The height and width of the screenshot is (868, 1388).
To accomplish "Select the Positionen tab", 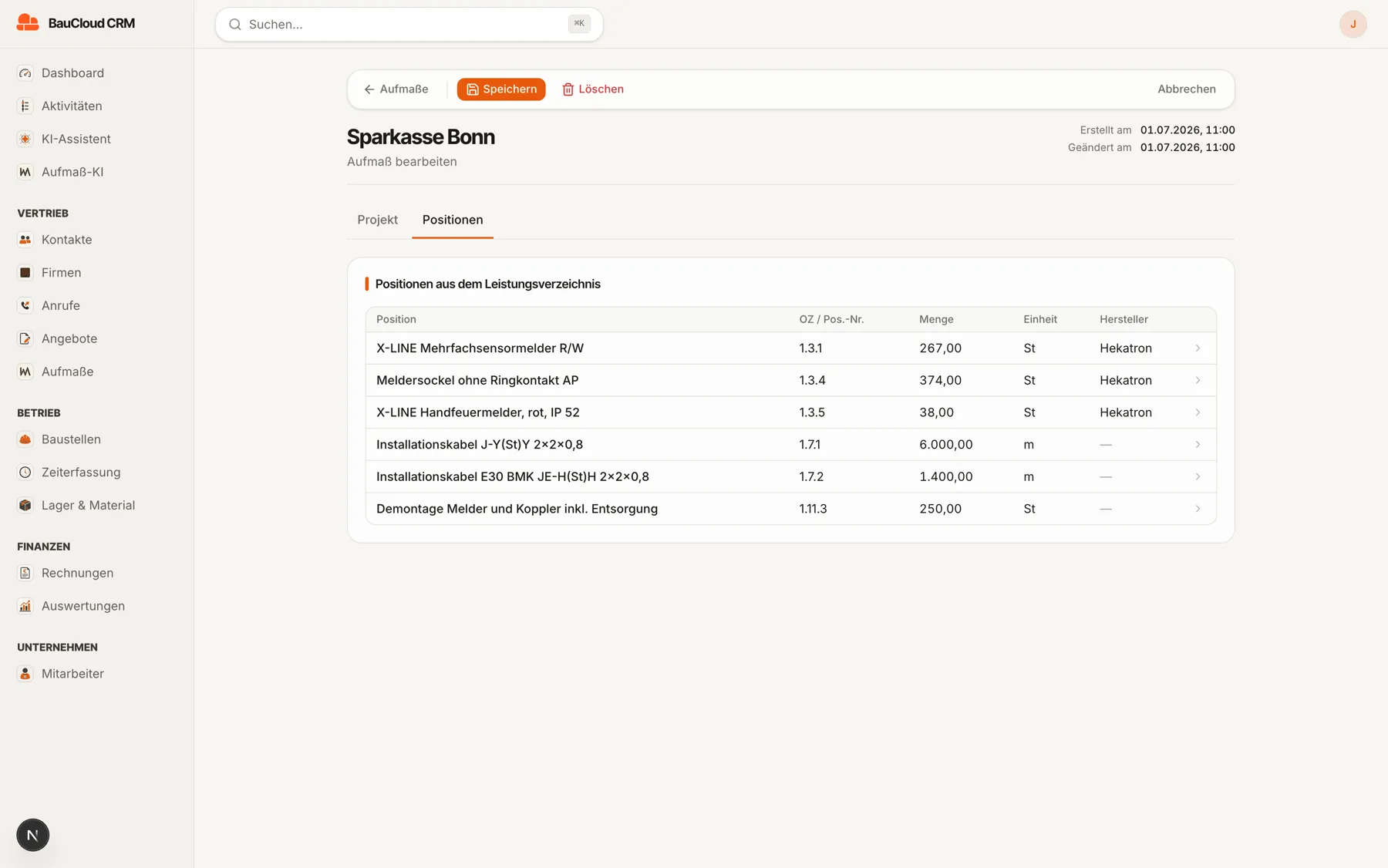I will pos(453,220).
